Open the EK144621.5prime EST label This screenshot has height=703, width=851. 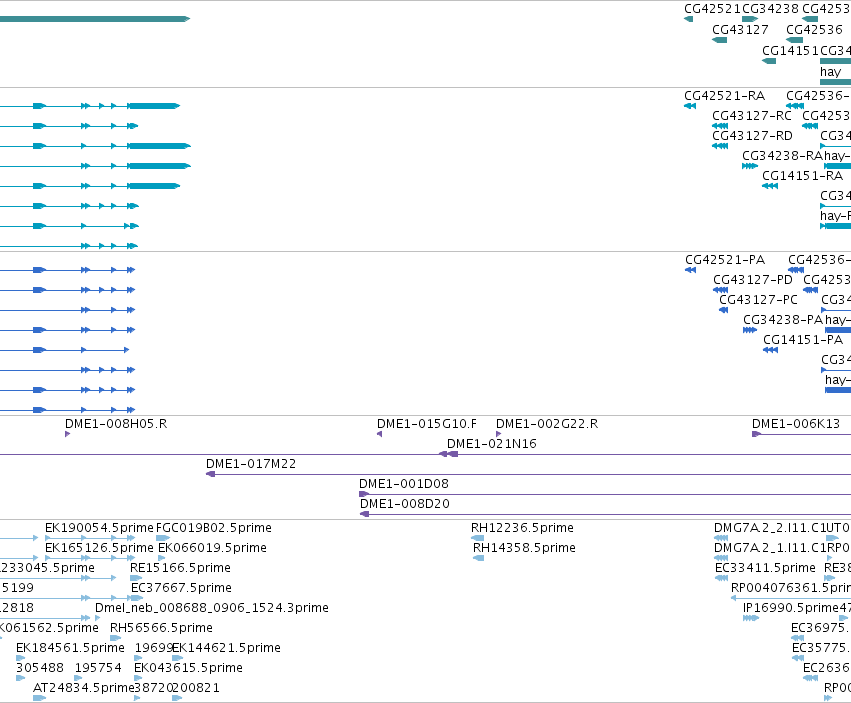(227, 648)
